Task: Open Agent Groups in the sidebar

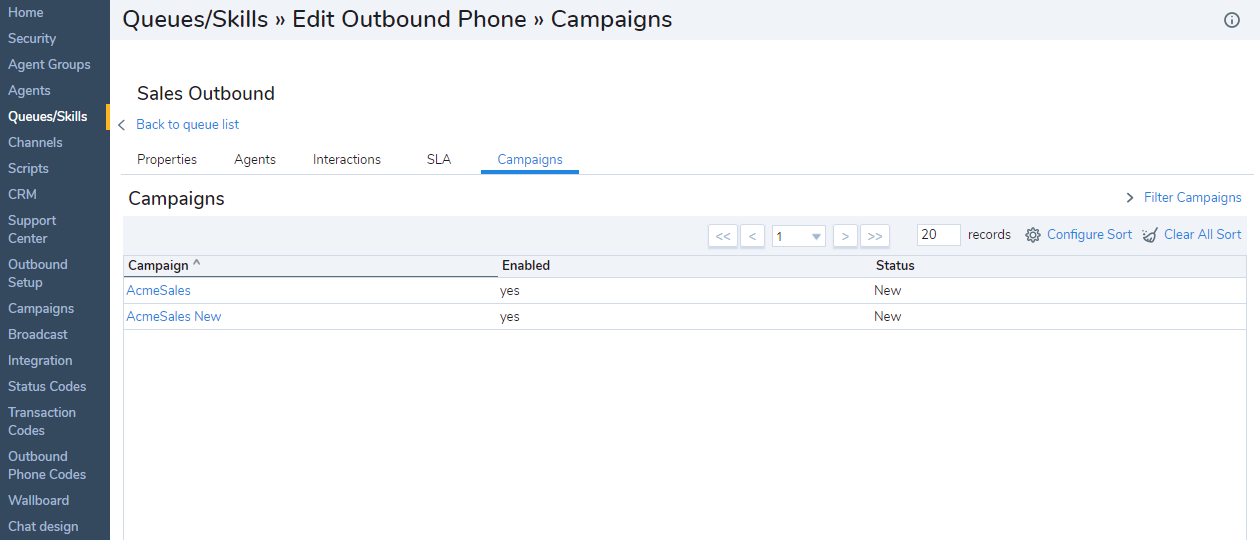Action: tap(49, 64)
